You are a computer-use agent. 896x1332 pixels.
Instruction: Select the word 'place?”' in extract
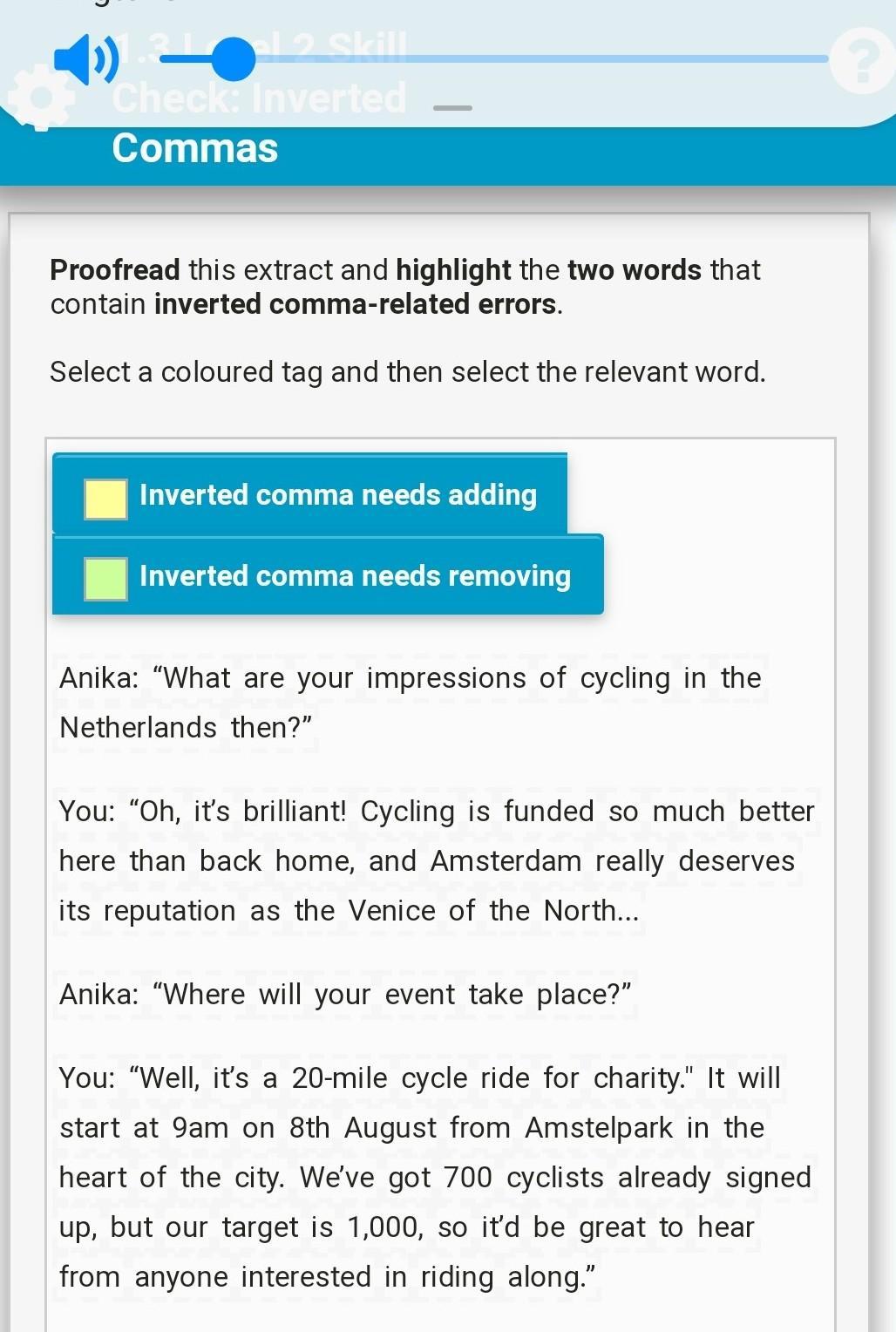(x=583, y=995)
